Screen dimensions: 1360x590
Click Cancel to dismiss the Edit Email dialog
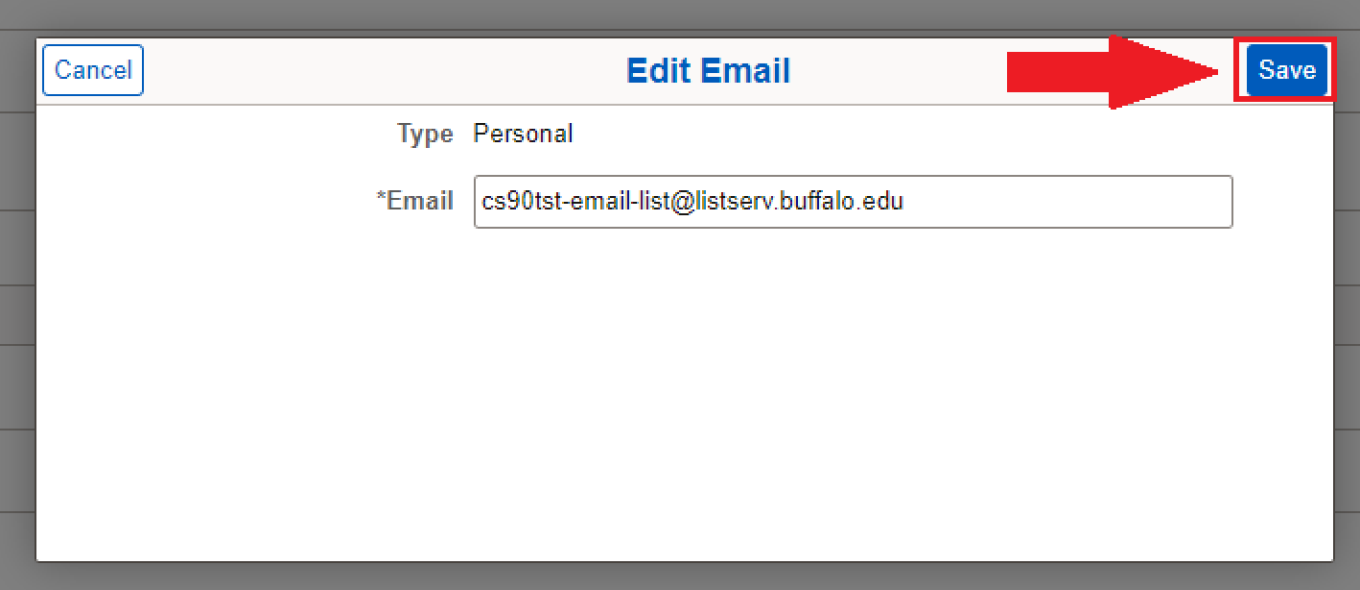click(92, 70)
